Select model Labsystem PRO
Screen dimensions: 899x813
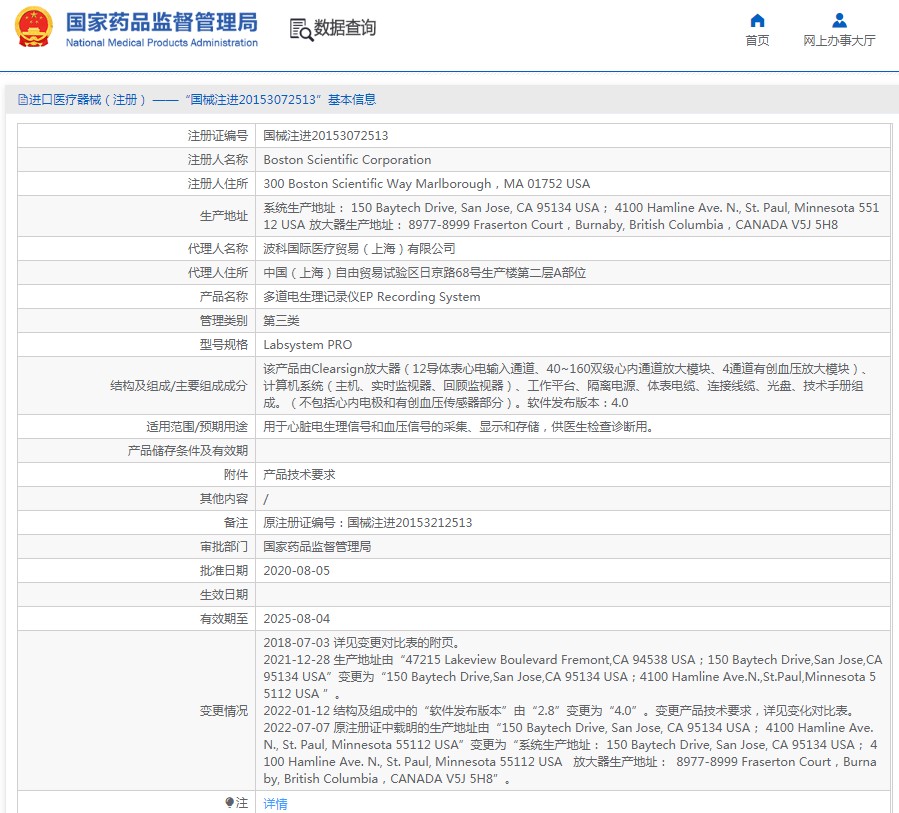point(307,345)
